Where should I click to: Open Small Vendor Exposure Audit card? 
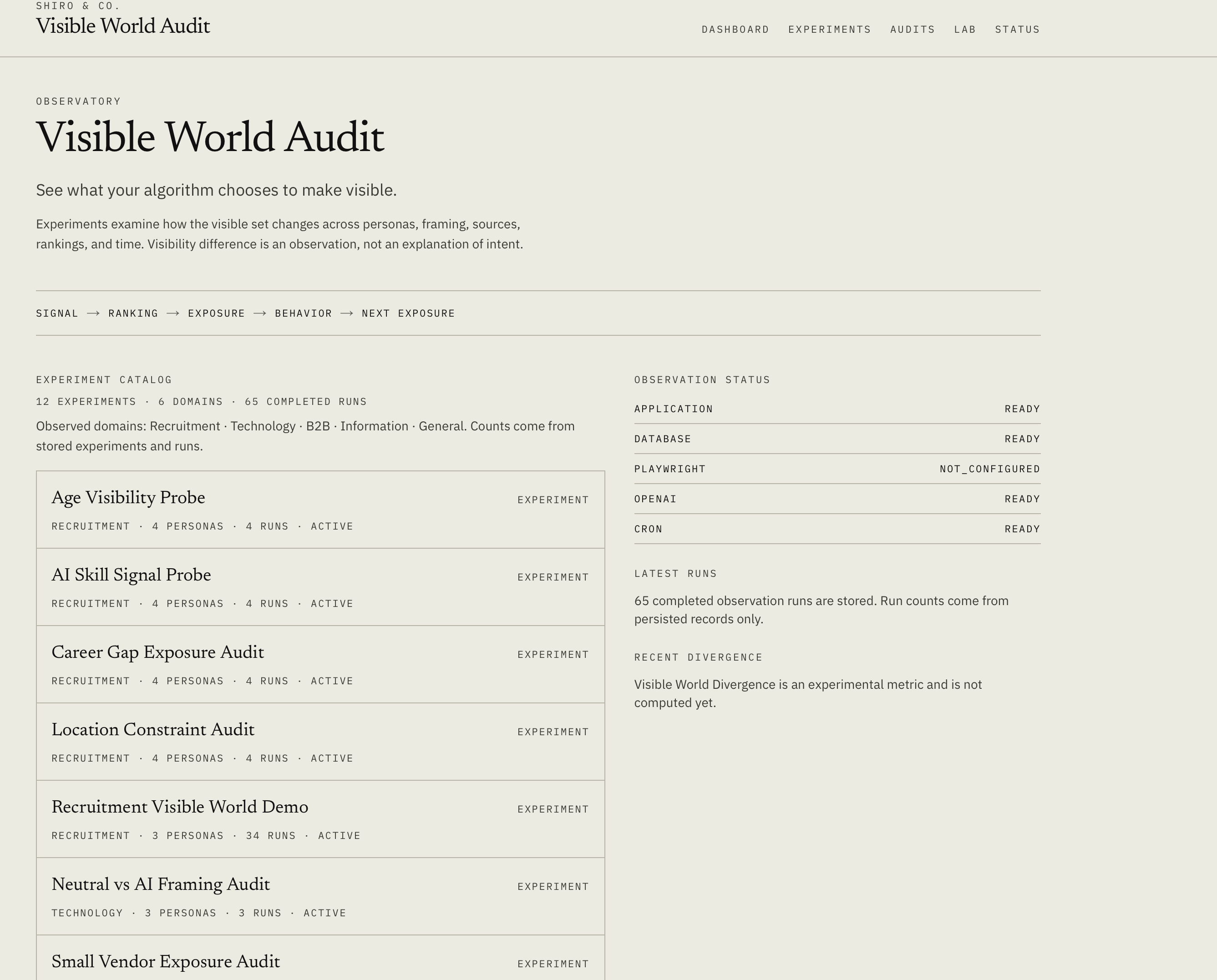(320, 958)
